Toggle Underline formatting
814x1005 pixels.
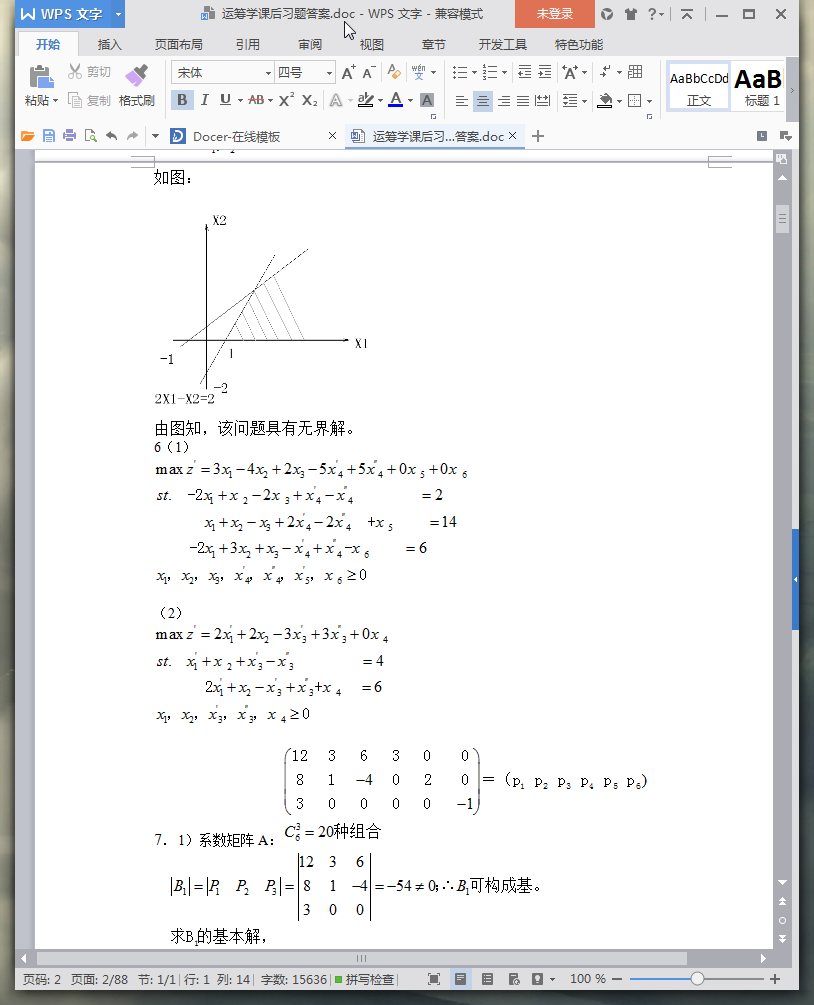click(x=225, y=100)
